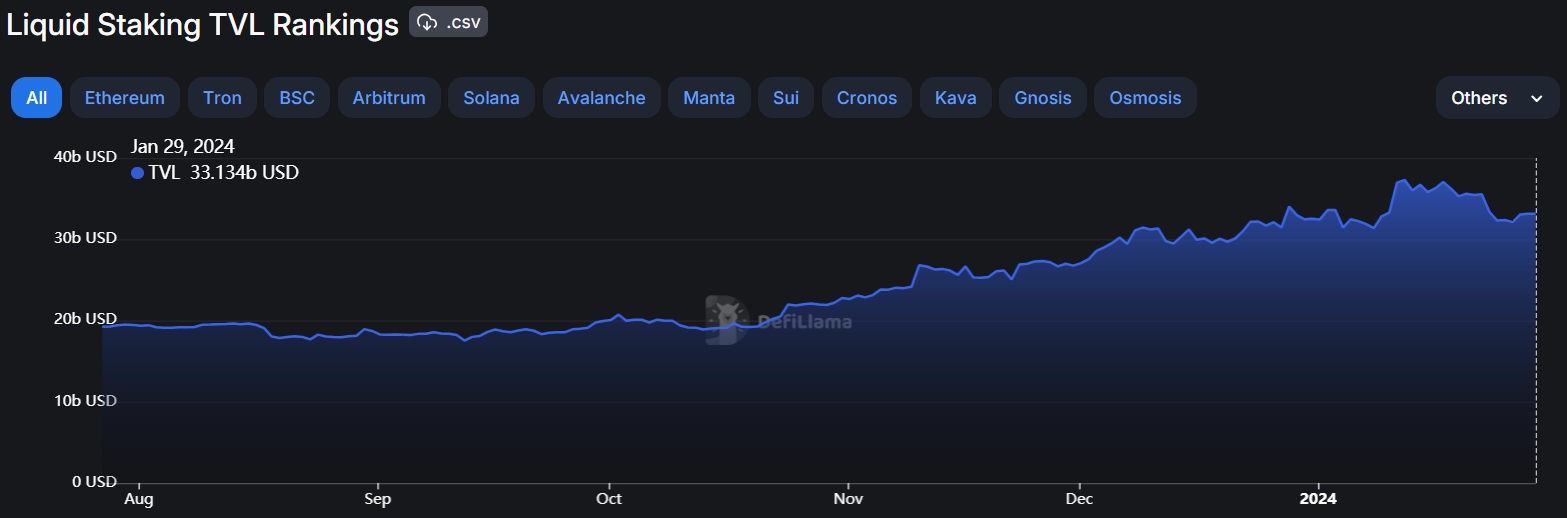Image resolution: width=1567 pixels, height=518 pixels.
Task: Click the 20b USD axis label
Action: (85, 319)
